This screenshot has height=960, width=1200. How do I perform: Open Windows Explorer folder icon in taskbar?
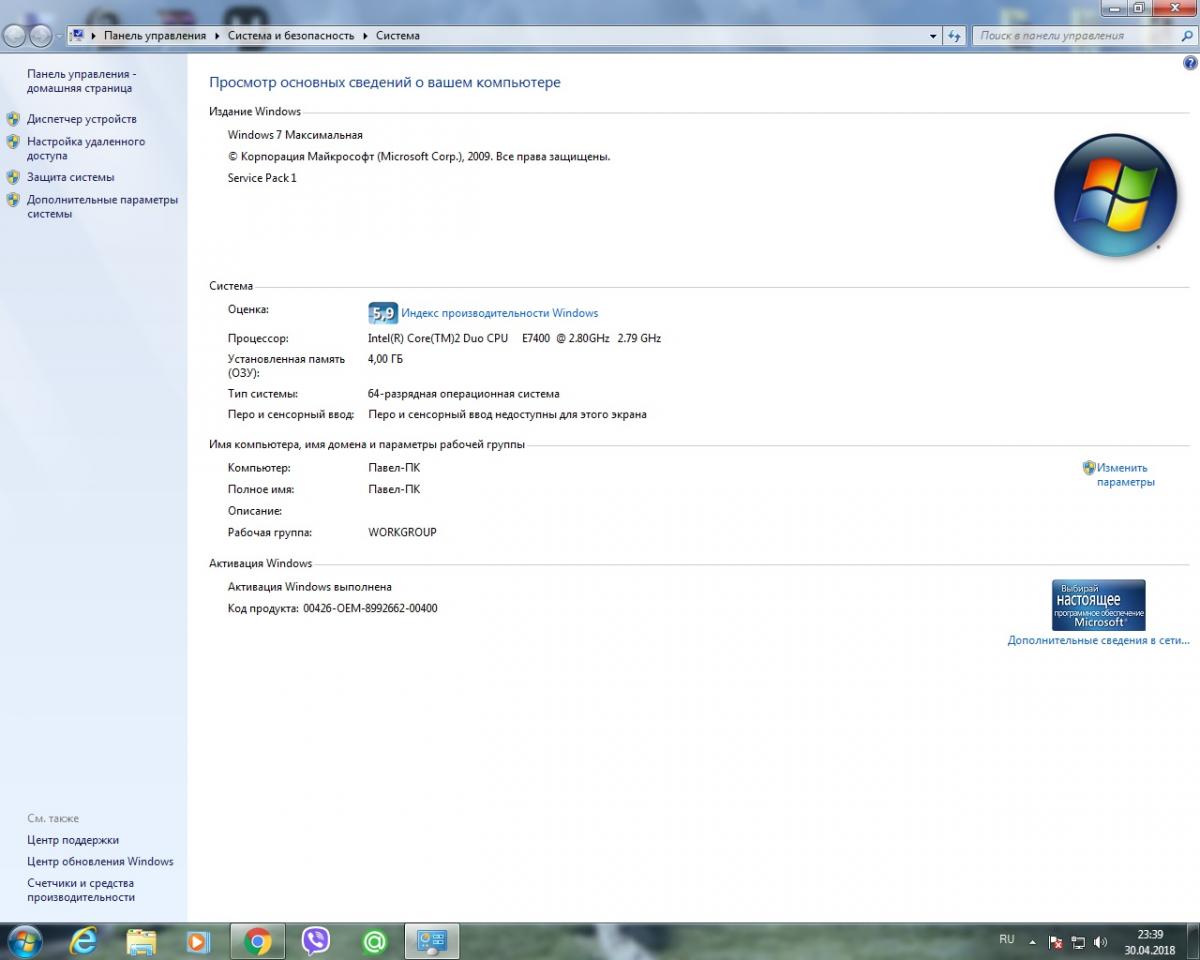click(142, 941)
